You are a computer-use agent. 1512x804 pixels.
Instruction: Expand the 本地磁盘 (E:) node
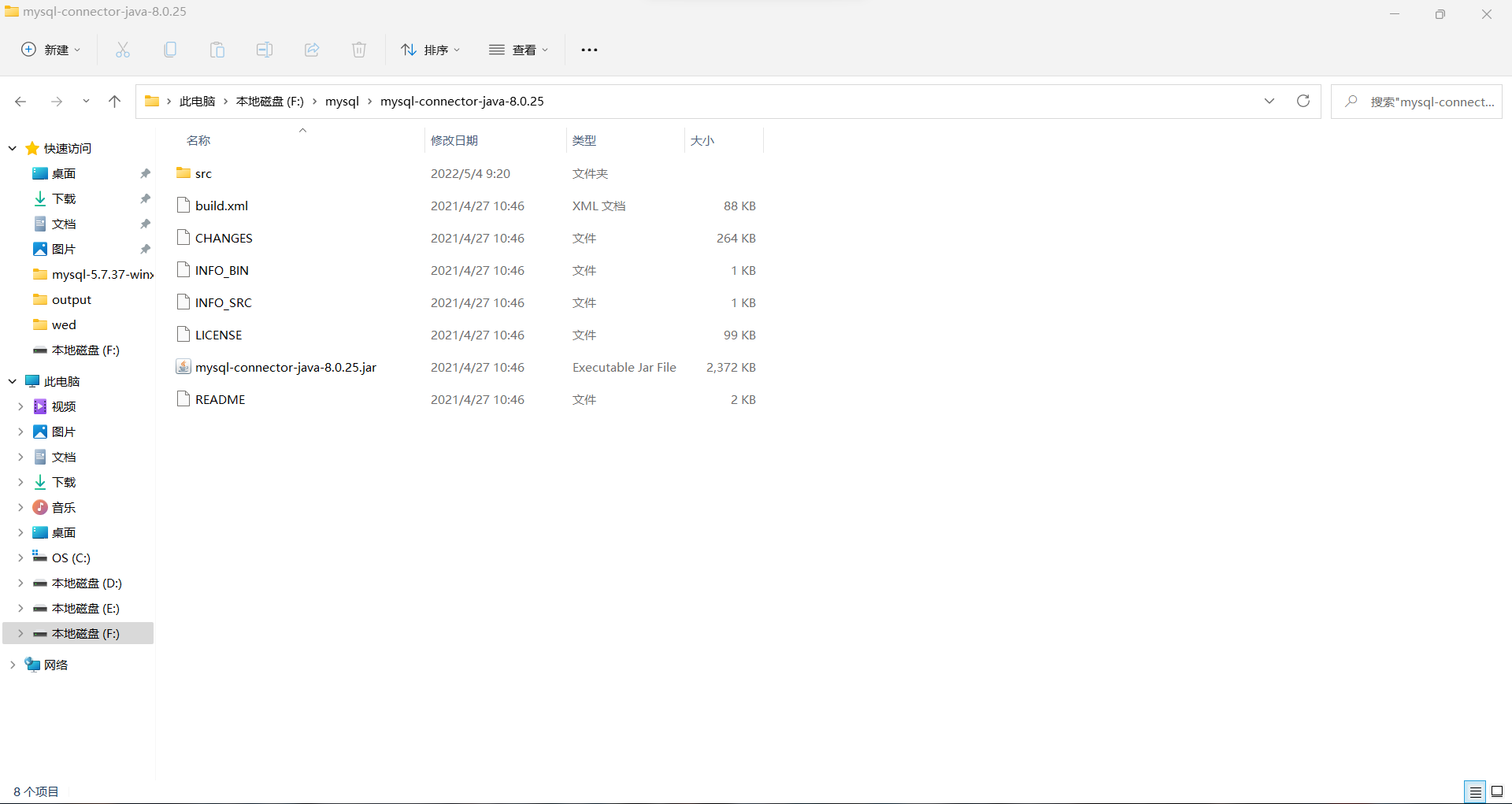20,608
